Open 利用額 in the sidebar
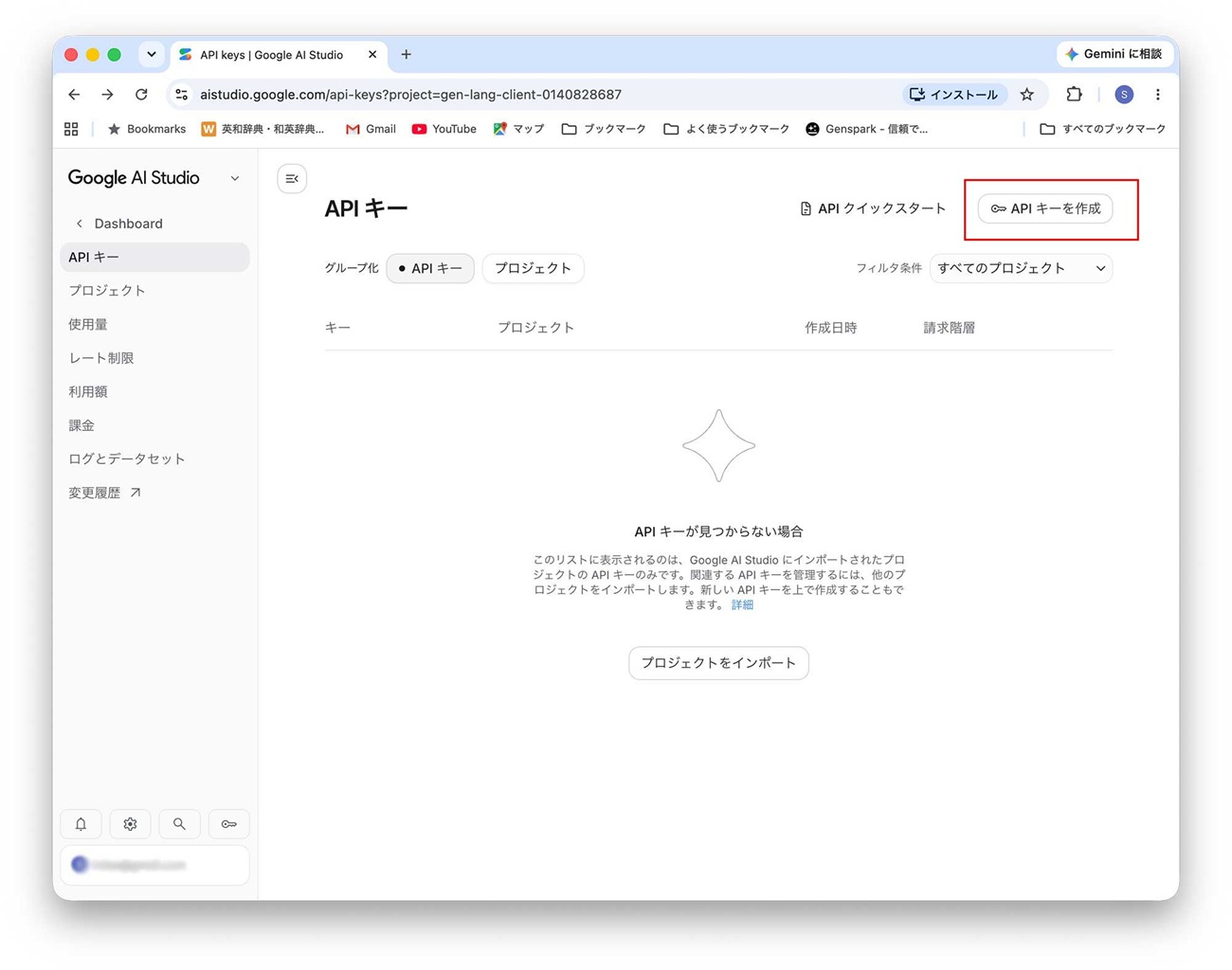Image resolution: width=1232 pixels, height=970 pixels. coord(88,391)
